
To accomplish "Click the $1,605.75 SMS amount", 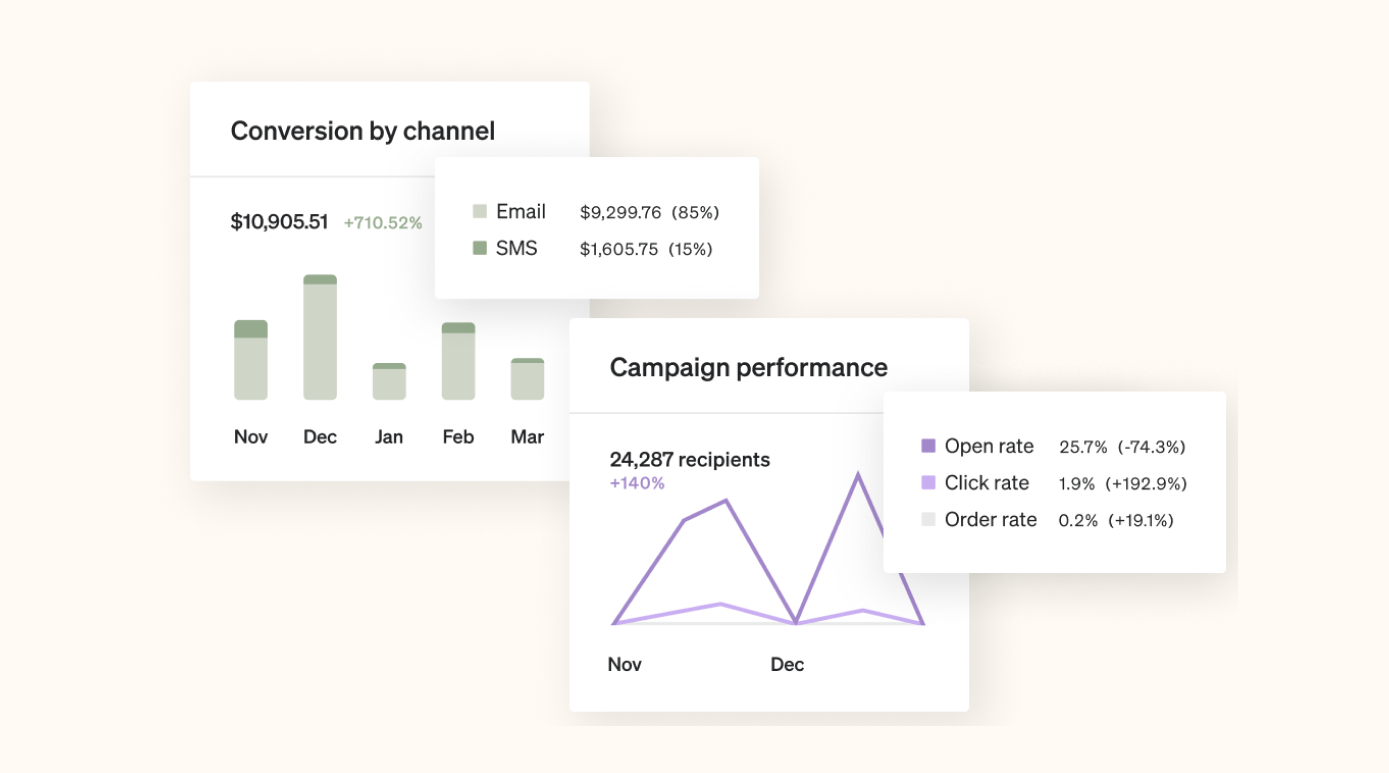I will 619,249.
